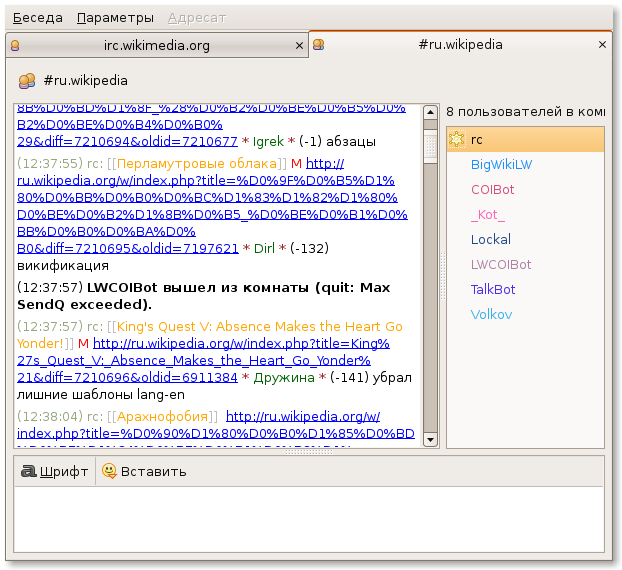Click the username Dirl in chat

pyautogui.click(x=264, y=248)
